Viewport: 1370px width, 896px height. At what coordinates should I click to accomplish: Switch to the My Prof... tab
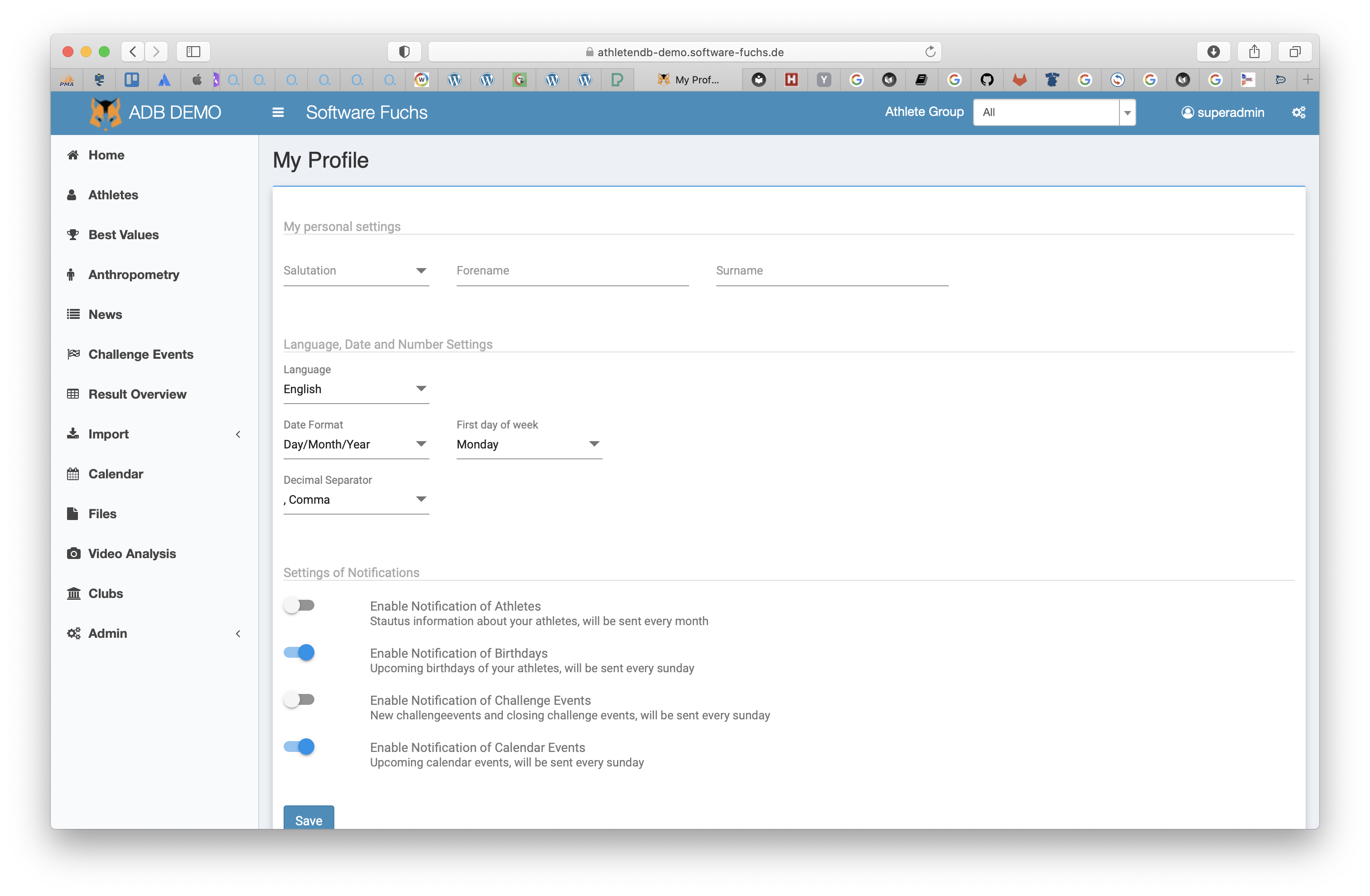(688, 80)
